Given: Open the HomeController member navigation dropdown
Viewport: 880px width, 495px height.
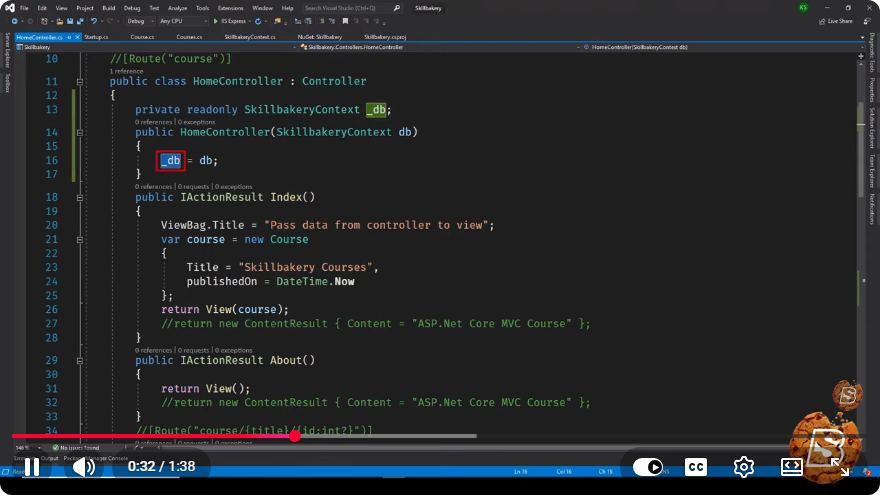Looking at the screenshot, I should pos(722,47).
